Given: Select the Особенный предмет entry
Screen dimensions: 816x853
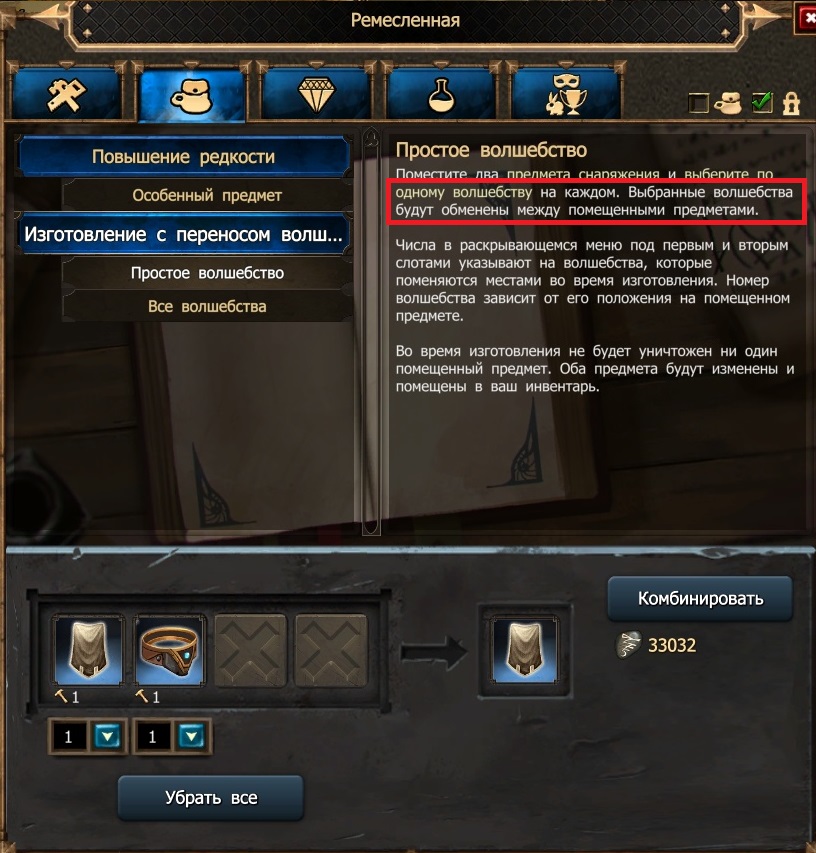Looking at the screenshot, I should (207, 195).
